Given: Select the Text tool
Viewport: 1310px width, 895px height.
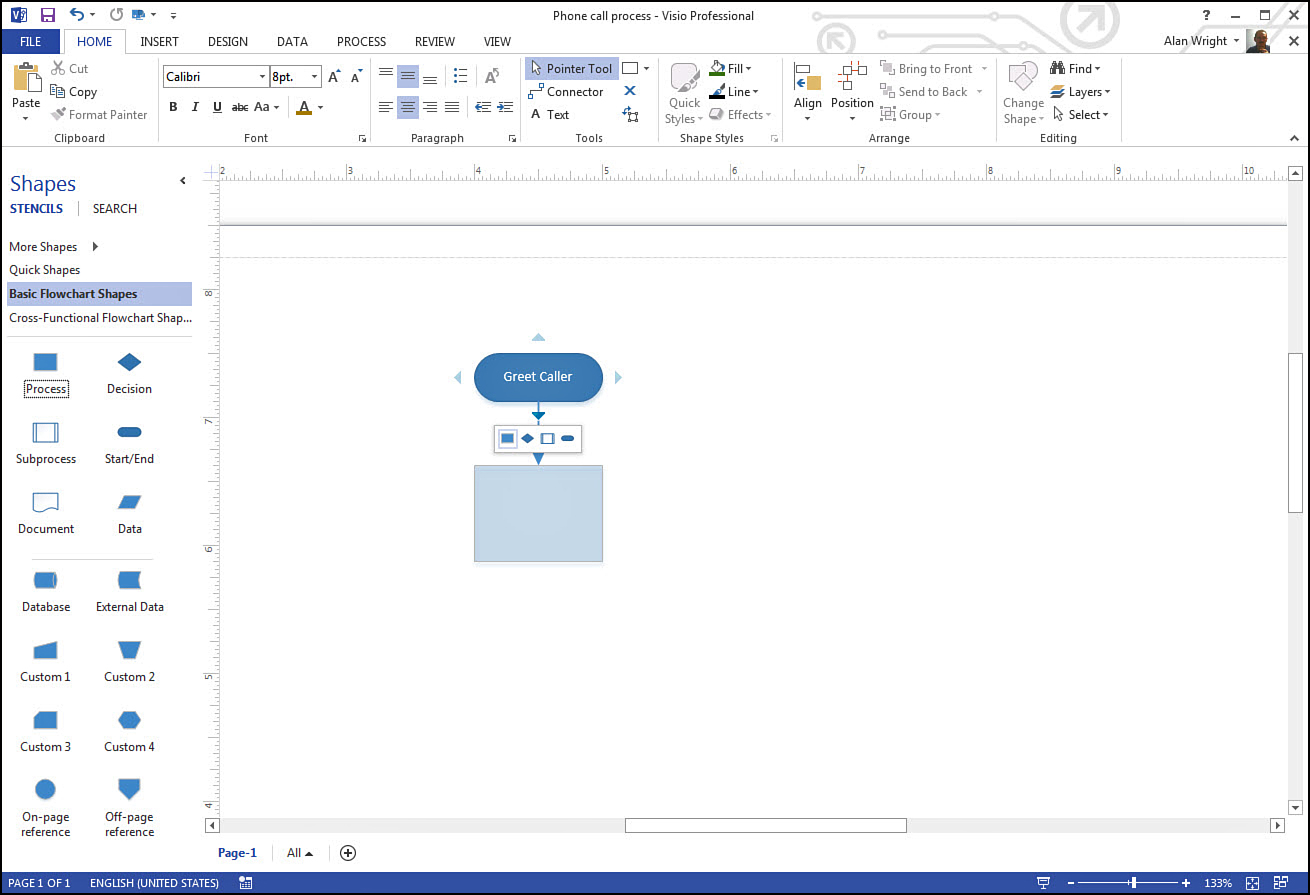Looking at the screenshot, I should coord(550,115).
